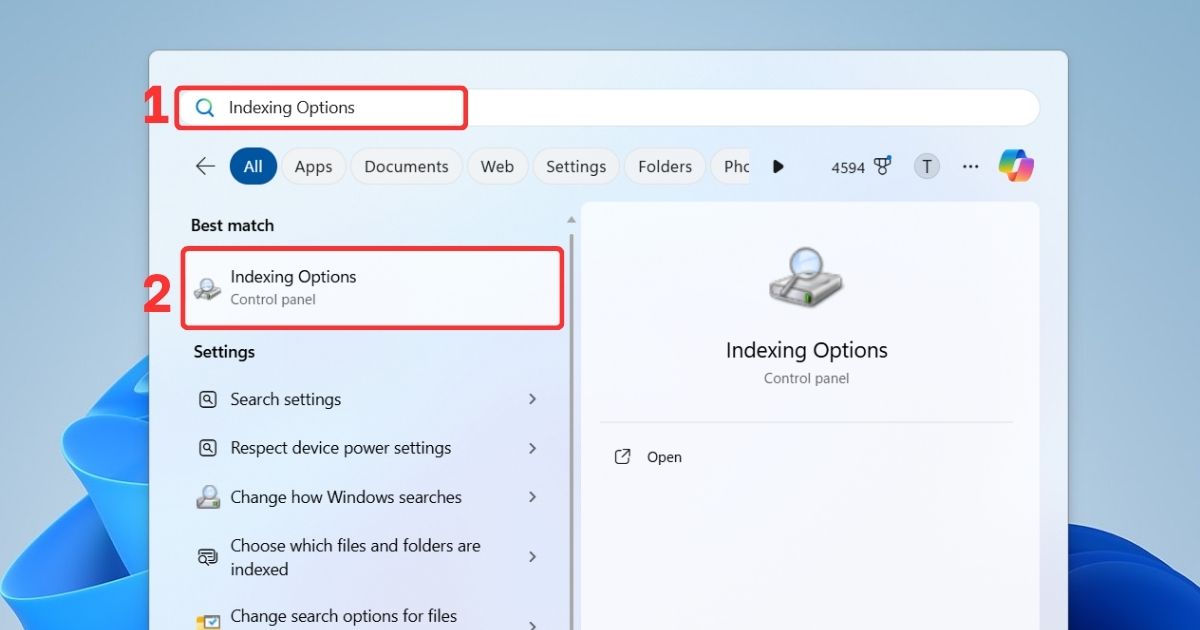Click the Open link under Indexing Options
The height and width of the screenshot is (630, 1200).
coord(663,456)
